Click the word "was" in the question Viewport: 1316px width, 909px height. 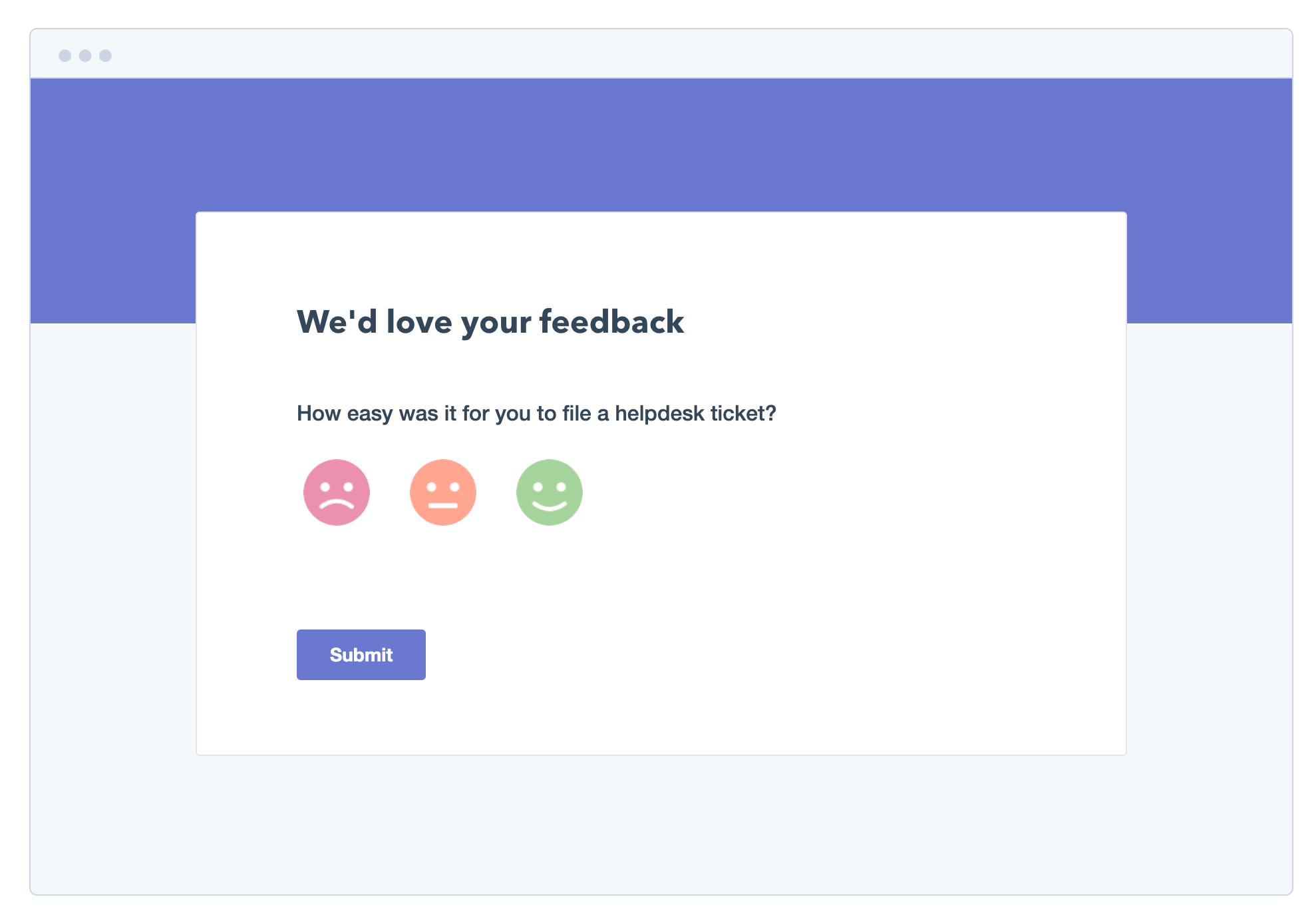click(418, 414)
